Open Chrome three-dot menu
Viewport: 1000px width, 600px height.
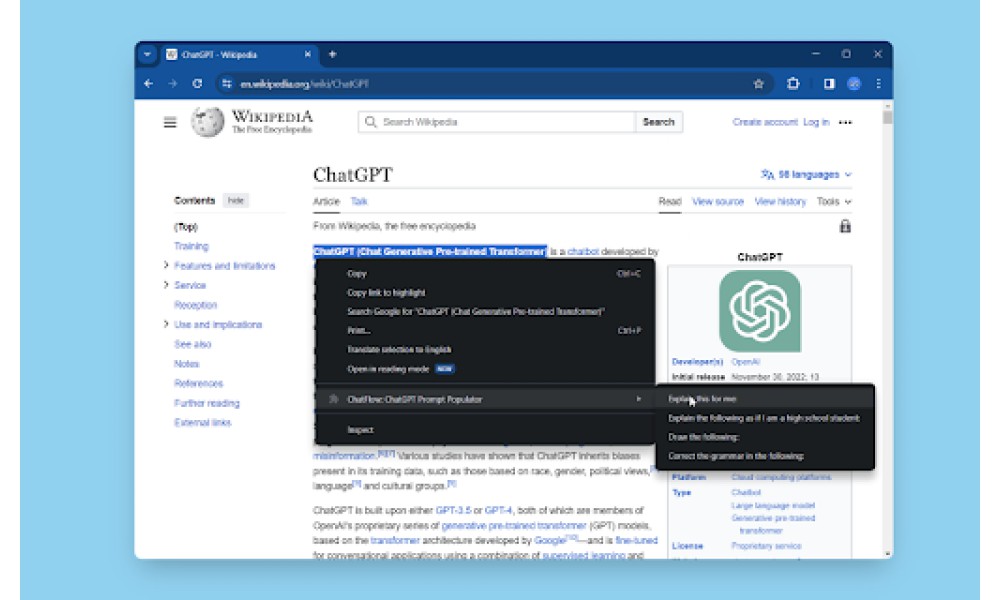pos(878,84)
